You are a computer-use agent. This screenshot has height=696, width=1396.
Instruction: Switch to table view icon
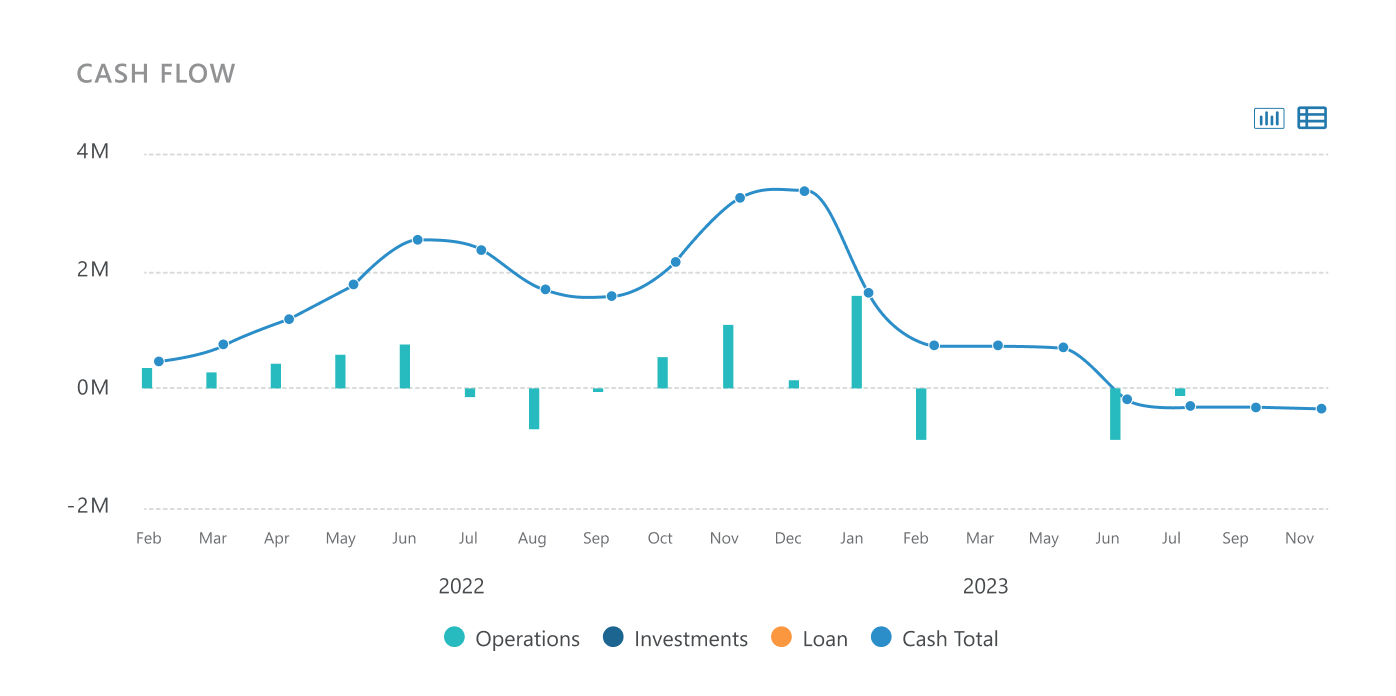coord(1312,118)
